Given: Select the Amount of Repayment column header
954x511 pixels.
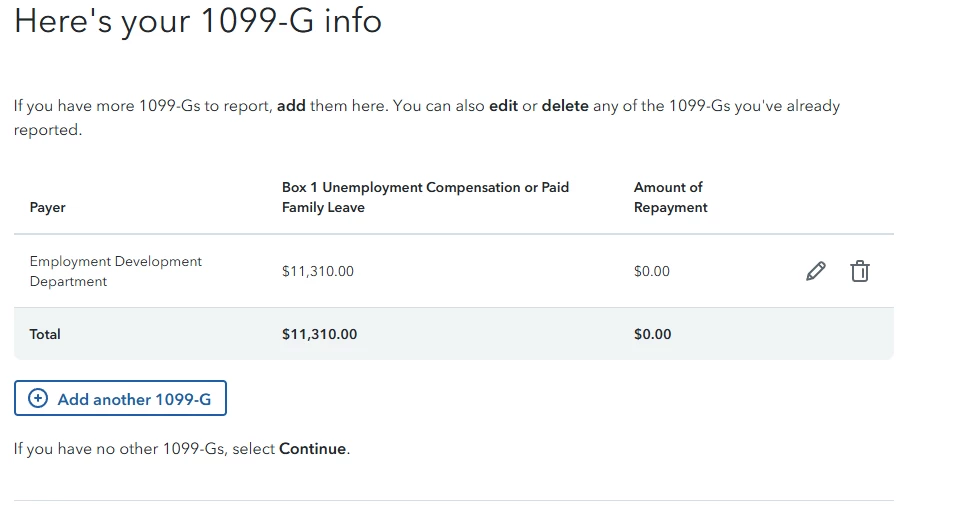Looking at the screenshot, I should tap(670, 197).
